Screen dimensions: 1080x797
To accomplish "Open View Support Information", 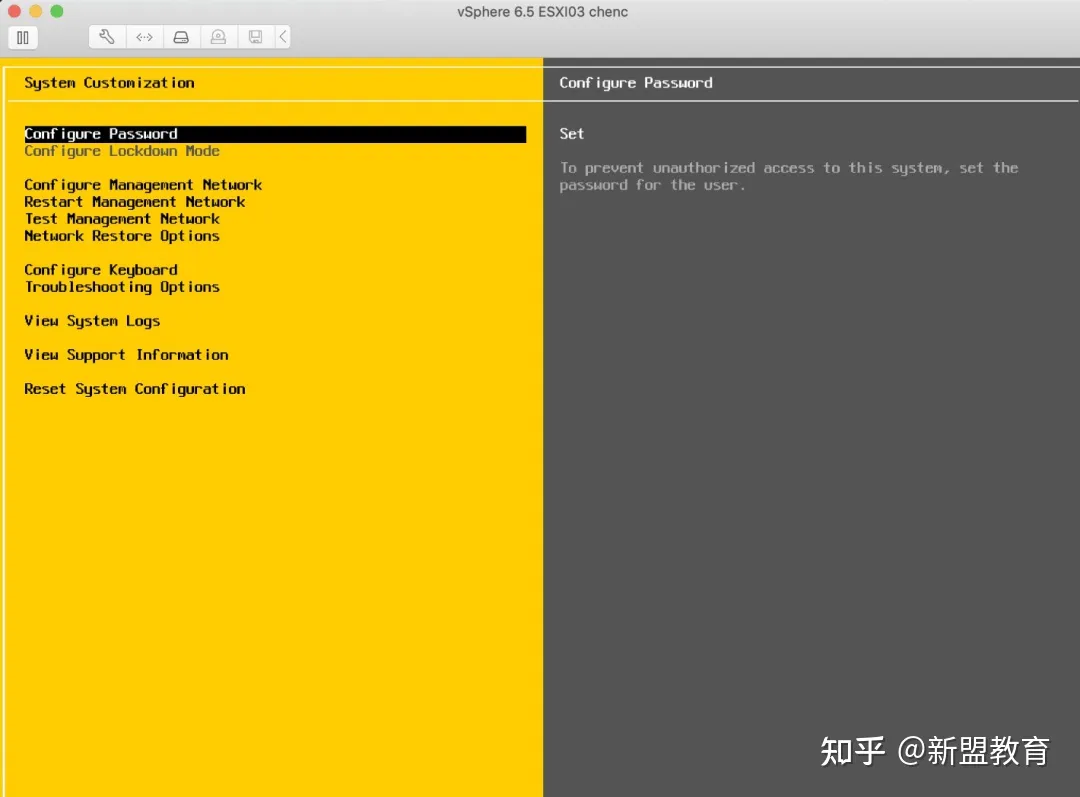I will (x=126, y=355).
